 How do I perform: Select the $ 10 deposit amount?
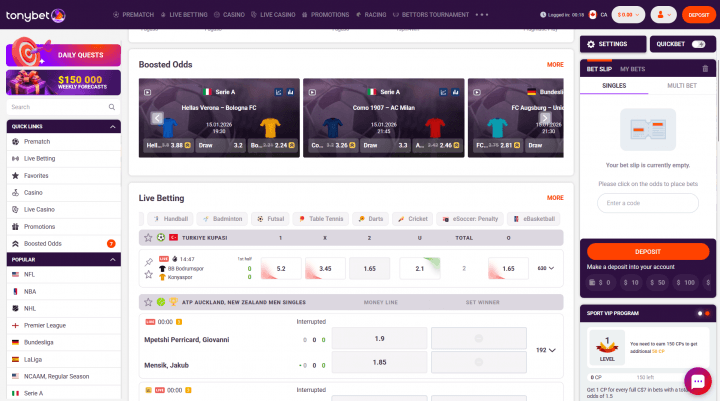tap(630, 282)
